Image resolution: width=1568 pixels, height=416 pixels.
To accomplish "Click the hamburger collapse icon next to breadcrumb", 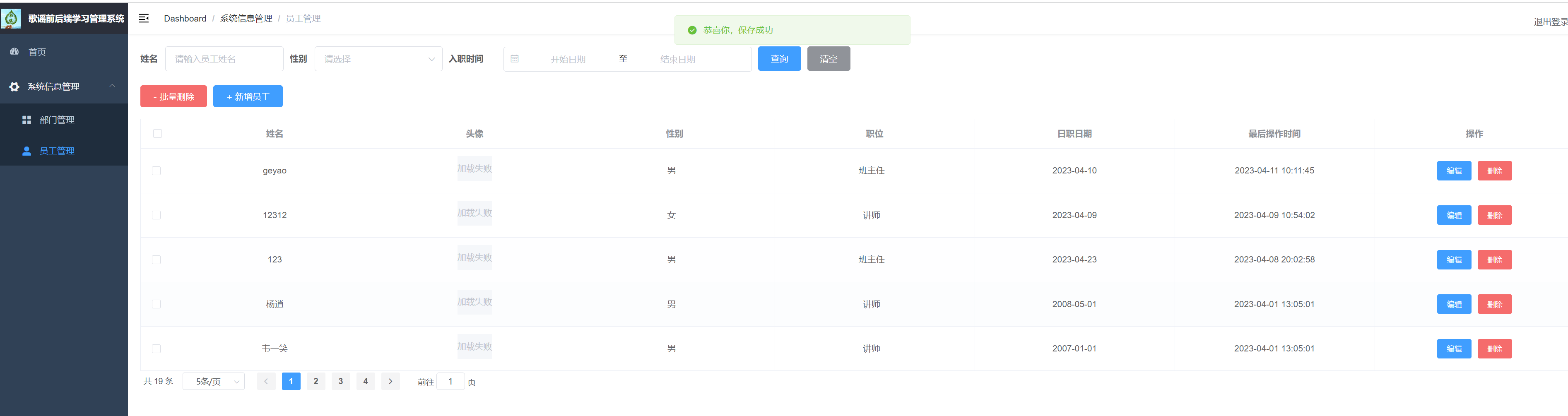I will pyautogui.click(x=144, y=18).
